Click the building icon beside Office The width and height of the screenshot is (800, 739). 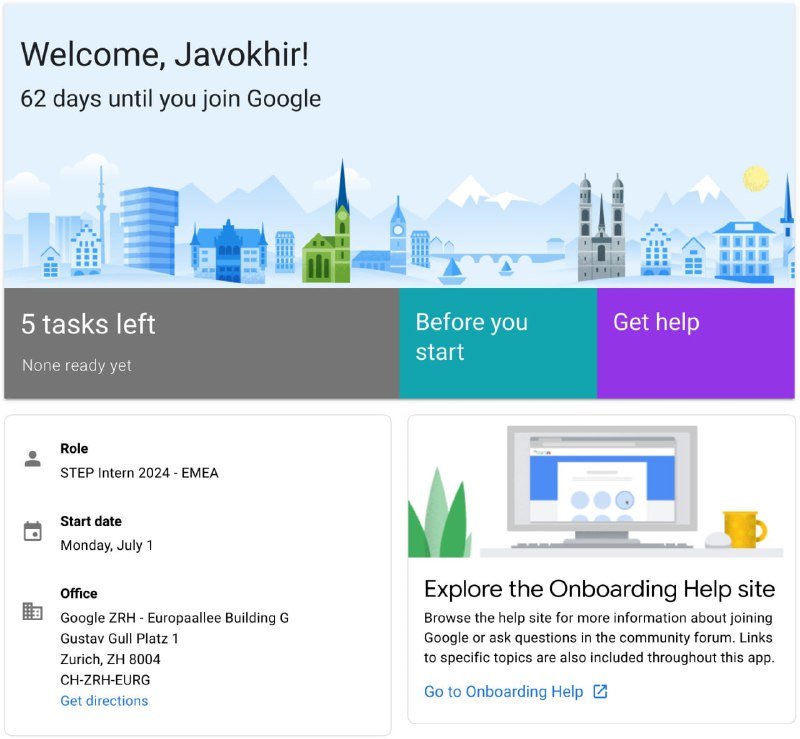tap(32, 611)
